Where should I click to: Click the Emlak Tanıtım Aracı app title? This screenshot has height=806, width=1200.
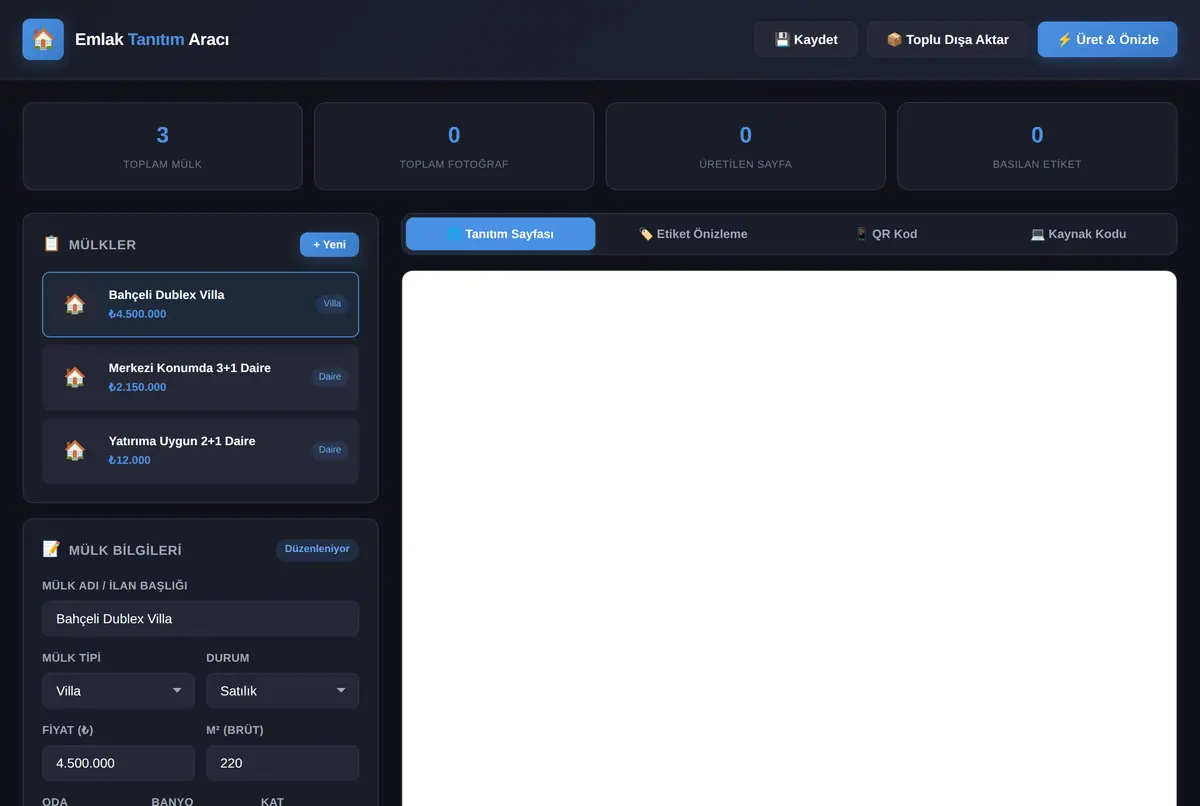(152, 40)
